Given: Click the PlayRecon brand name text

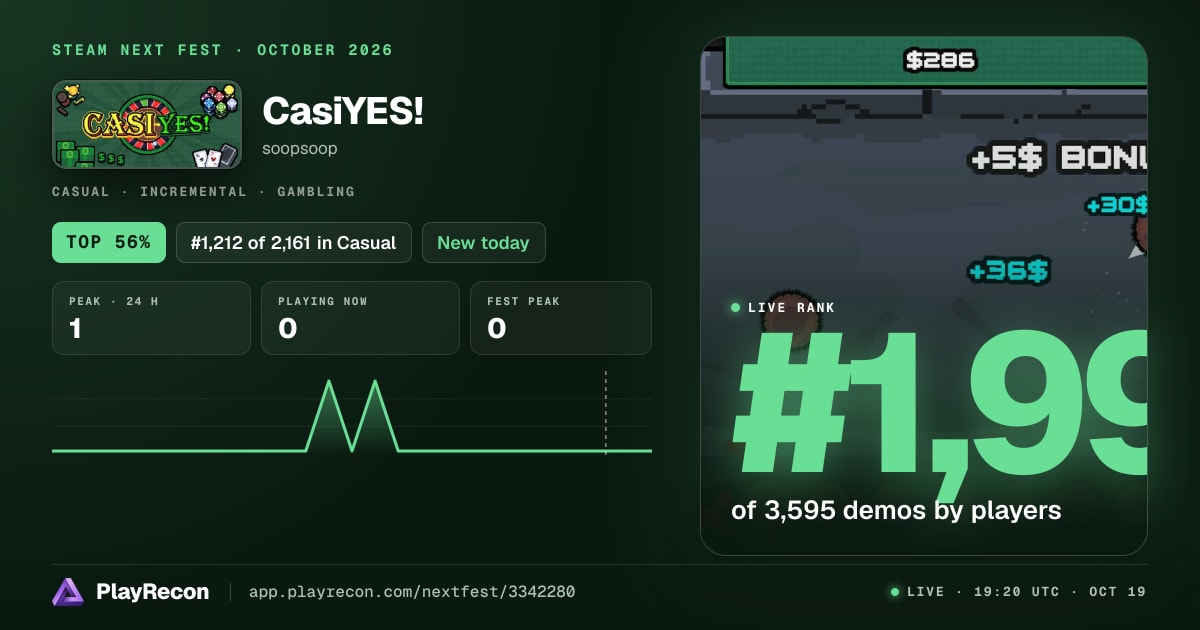Looking at the screenshot, I should coord(153,592).
